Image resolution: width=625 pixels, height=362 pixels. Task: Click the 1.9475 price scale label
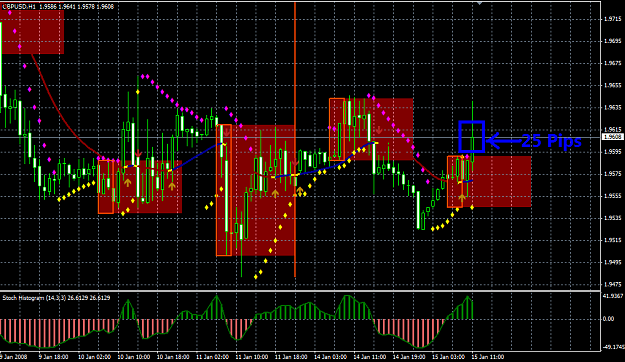[x=612, y=284]
